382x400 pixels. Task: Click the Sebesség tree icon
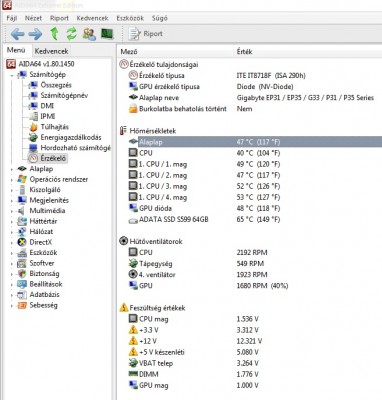click(x=22, y=305)
